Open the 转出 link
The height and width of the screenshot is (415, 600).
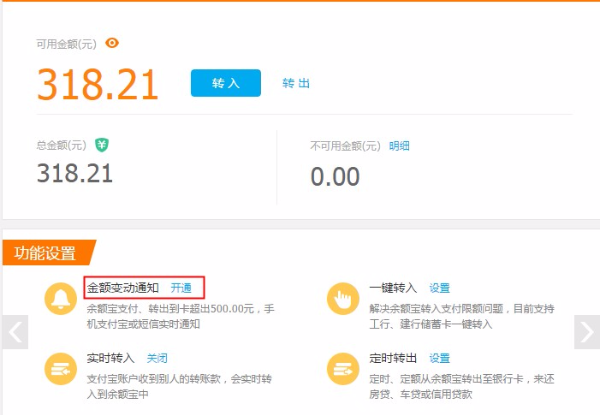click(x=296, y=83)
